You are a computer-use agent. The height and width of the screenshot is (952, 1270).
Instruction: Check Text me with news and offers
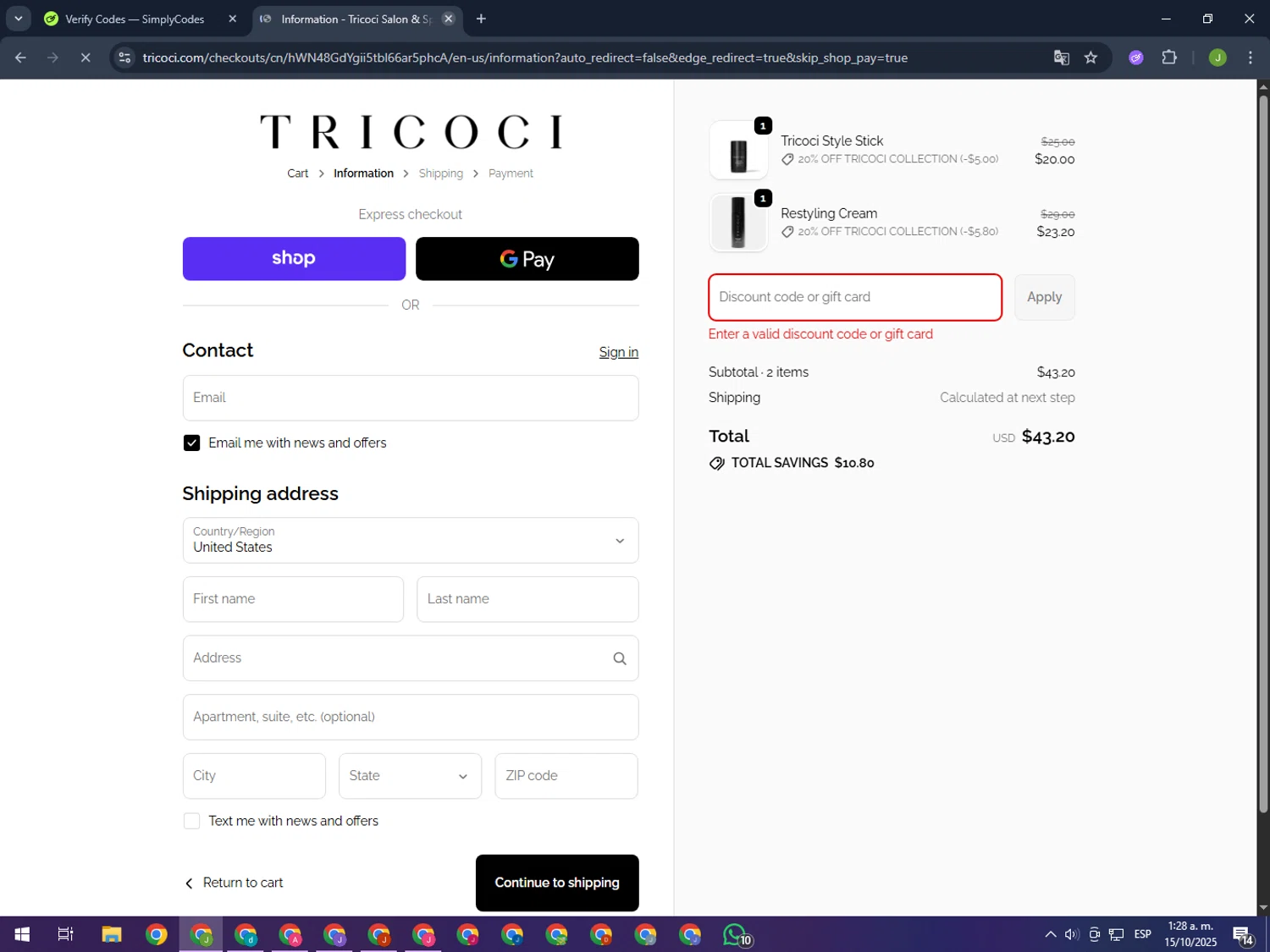[x=192, y=821]
